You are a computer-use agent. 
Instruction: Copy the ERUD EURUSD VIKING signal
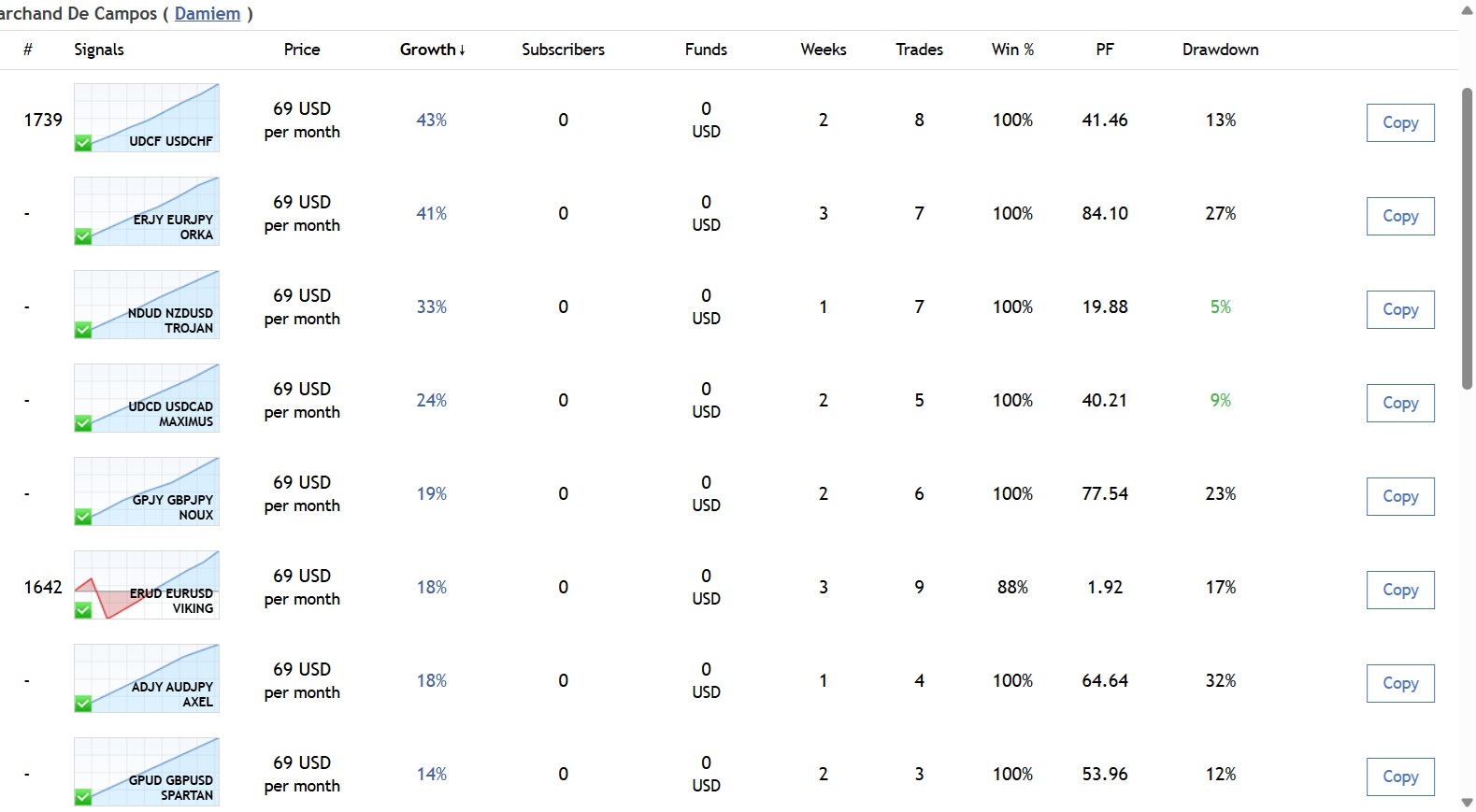1399,590
